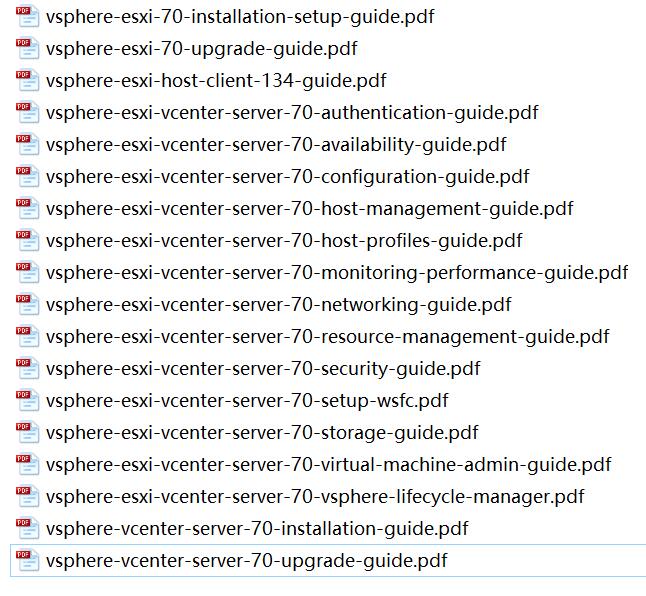This screenshot has height=596, width=646.
Task: Select the host-client-134-guide PDF icon
Action: 28,81
